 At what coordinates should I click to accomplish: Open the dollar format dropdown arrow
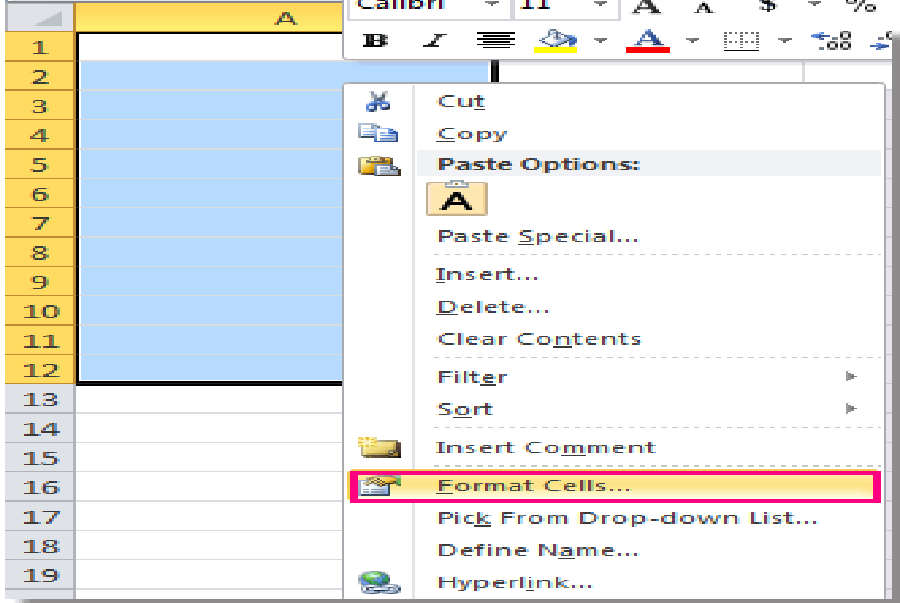(x=814, y=5)
